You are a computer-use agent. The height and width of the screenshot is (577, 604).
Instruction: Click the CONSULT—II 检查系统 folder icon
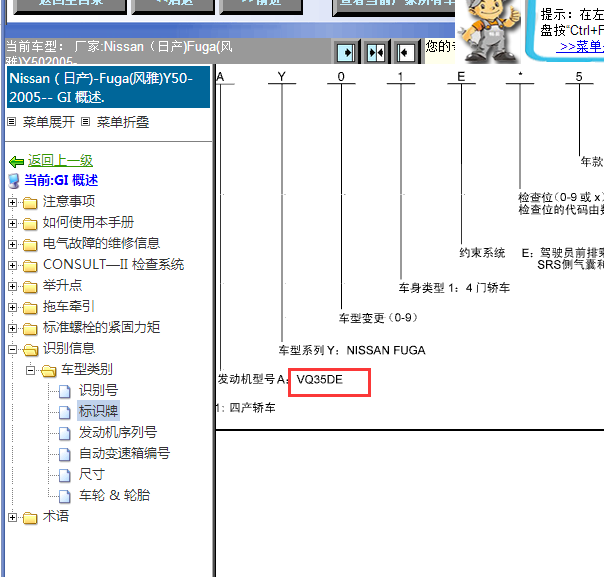point(30,265)
